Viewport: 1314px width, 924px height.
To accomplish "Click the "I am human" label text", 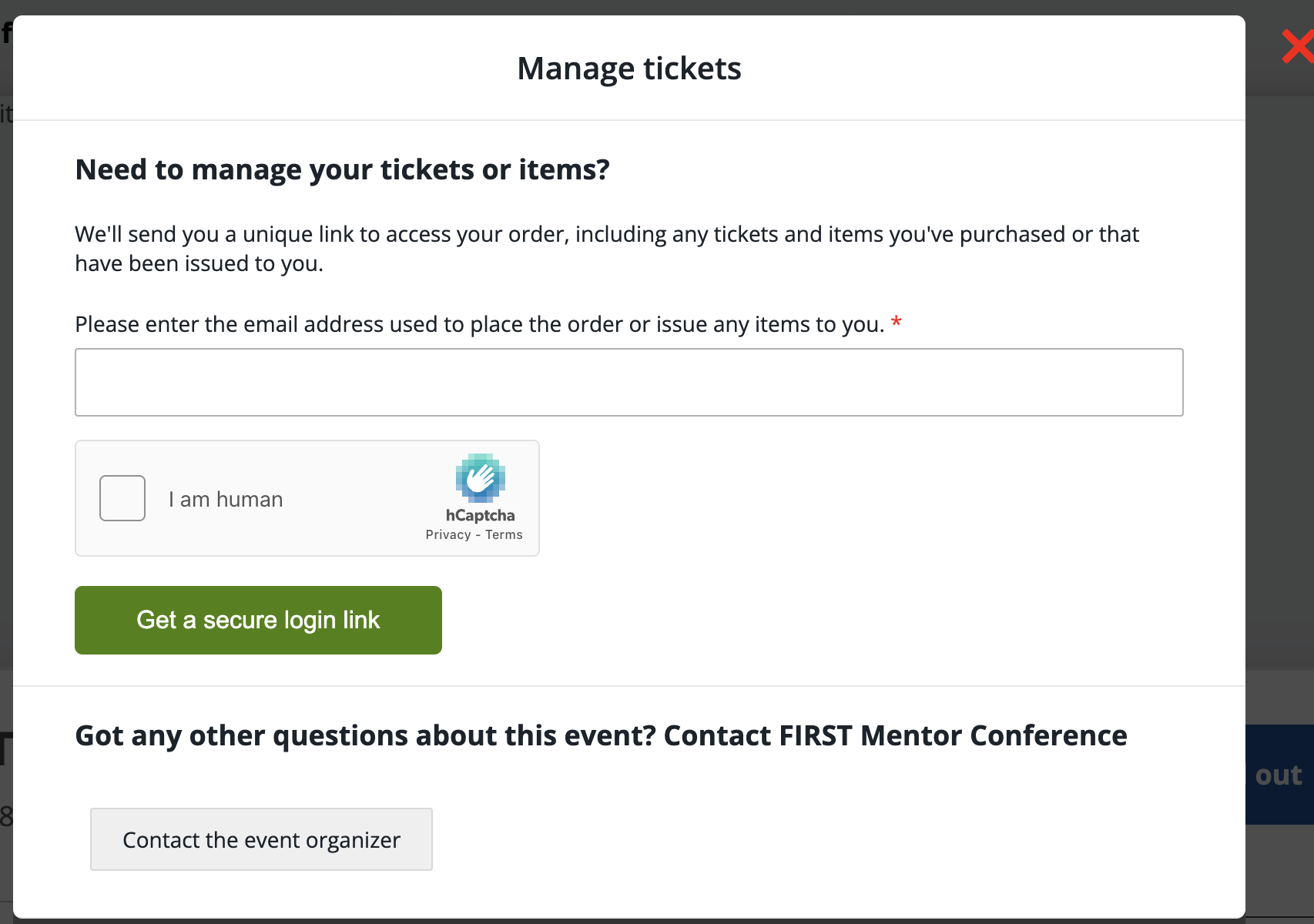I will [x=226, y=500].
